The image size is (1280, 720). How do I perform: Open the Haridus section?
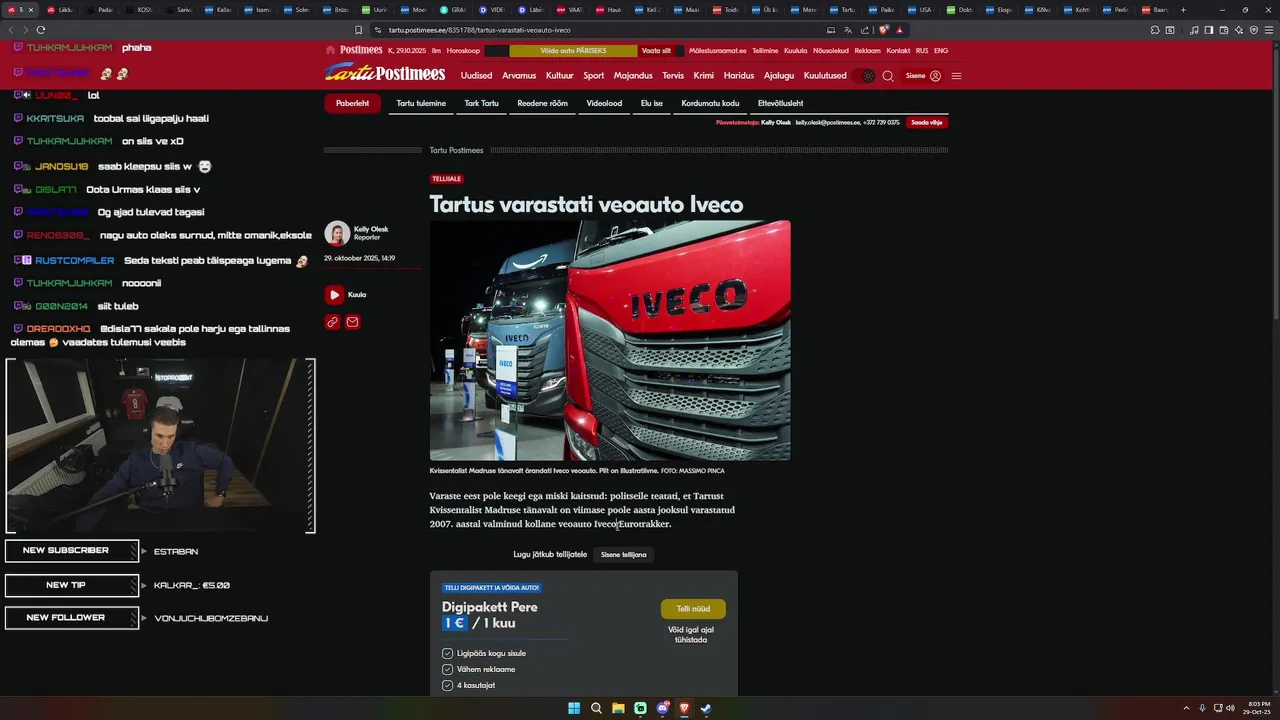pyautogui.click(x=739, y=76)
